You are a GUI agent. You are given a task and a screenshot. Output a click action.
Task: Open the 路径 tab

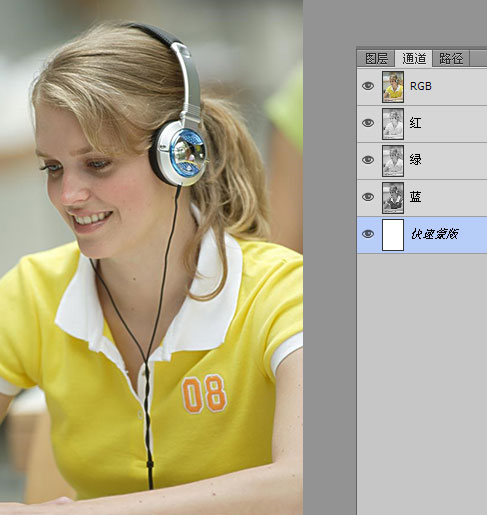[x=451, y=59]
